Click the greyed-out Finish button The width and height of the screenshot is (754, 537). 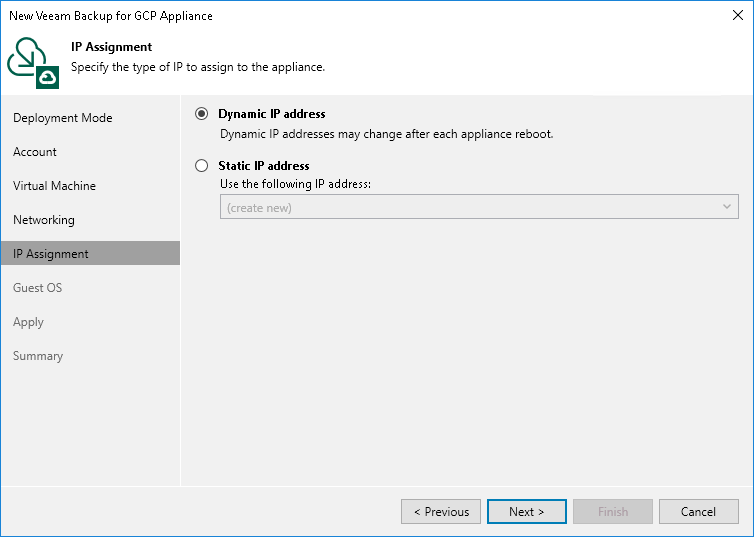pyautogui.click(x=613, y=512)
